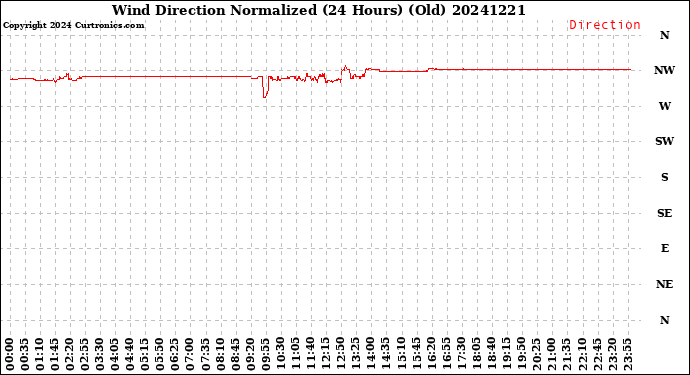The height and width of the screenshot is (375, 690).
Task: Click the '09:20' time label
Action: point(250,354)
